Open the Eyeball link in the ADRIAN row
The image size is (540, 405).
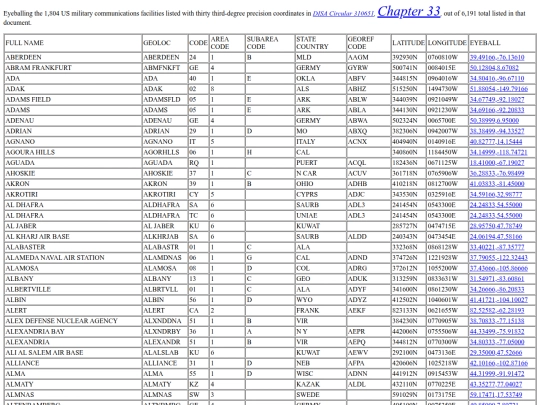(x=497, y=131)
